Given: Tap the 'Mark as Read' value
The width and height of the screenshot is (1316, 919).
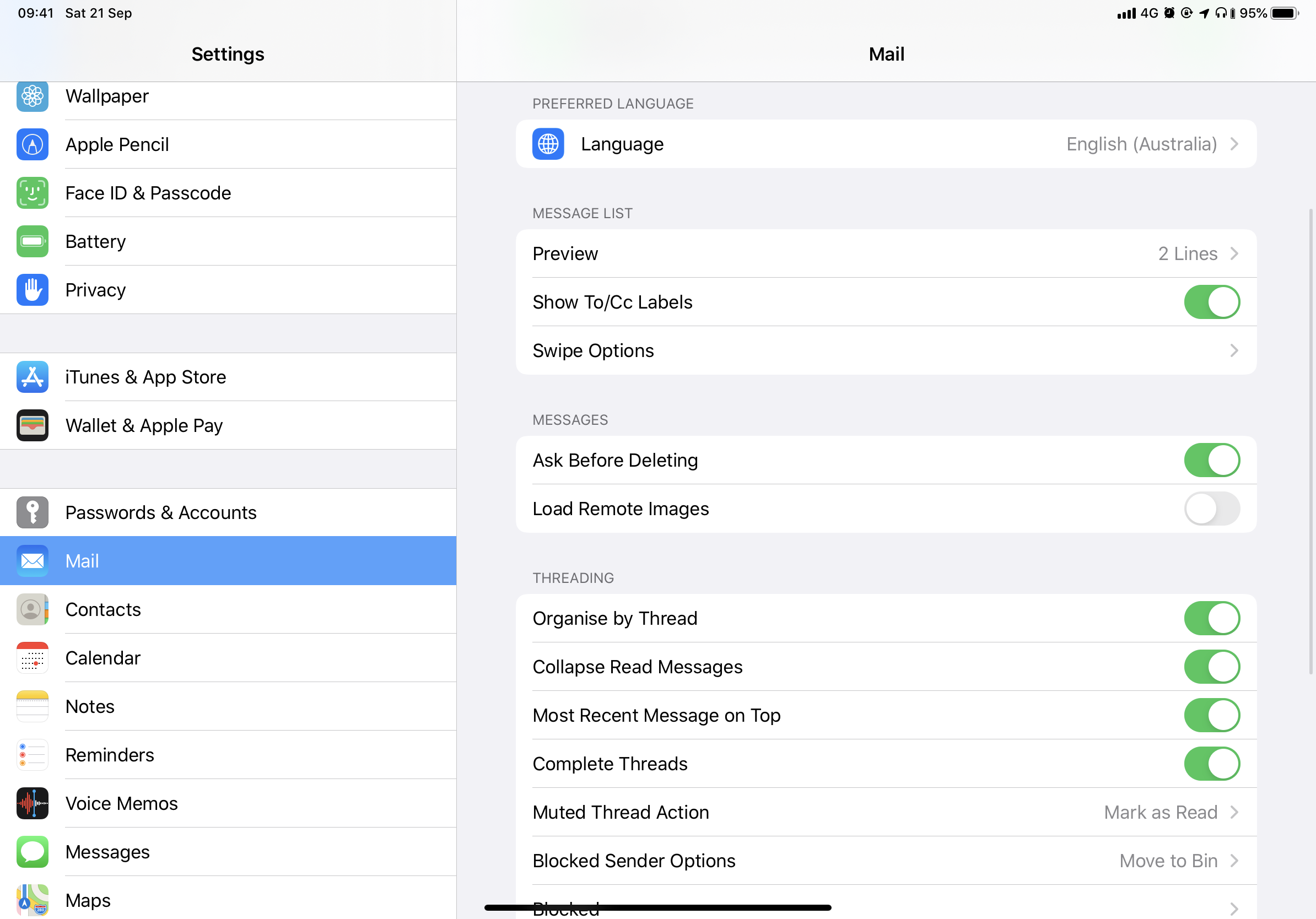Looking at the screenshot, I should [x=1161, y=813].
